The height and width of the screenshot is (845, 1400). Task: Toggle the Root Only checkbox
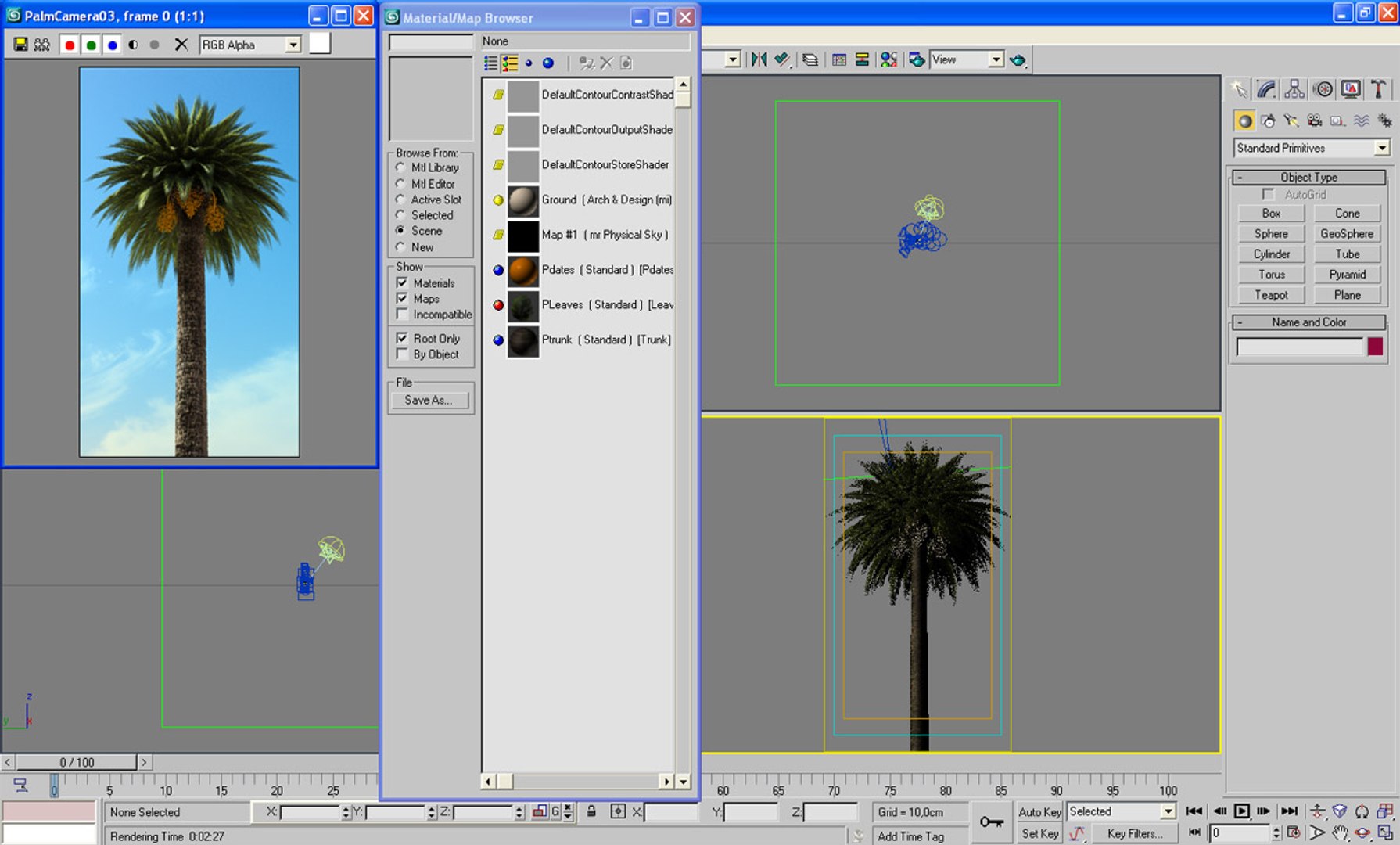[x=429, y=338]
